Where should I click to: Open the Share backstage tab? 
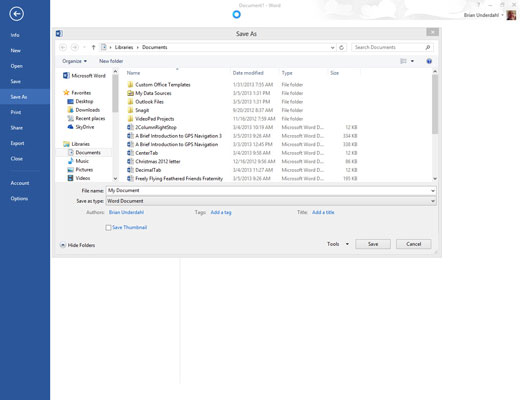click(16, 128)
